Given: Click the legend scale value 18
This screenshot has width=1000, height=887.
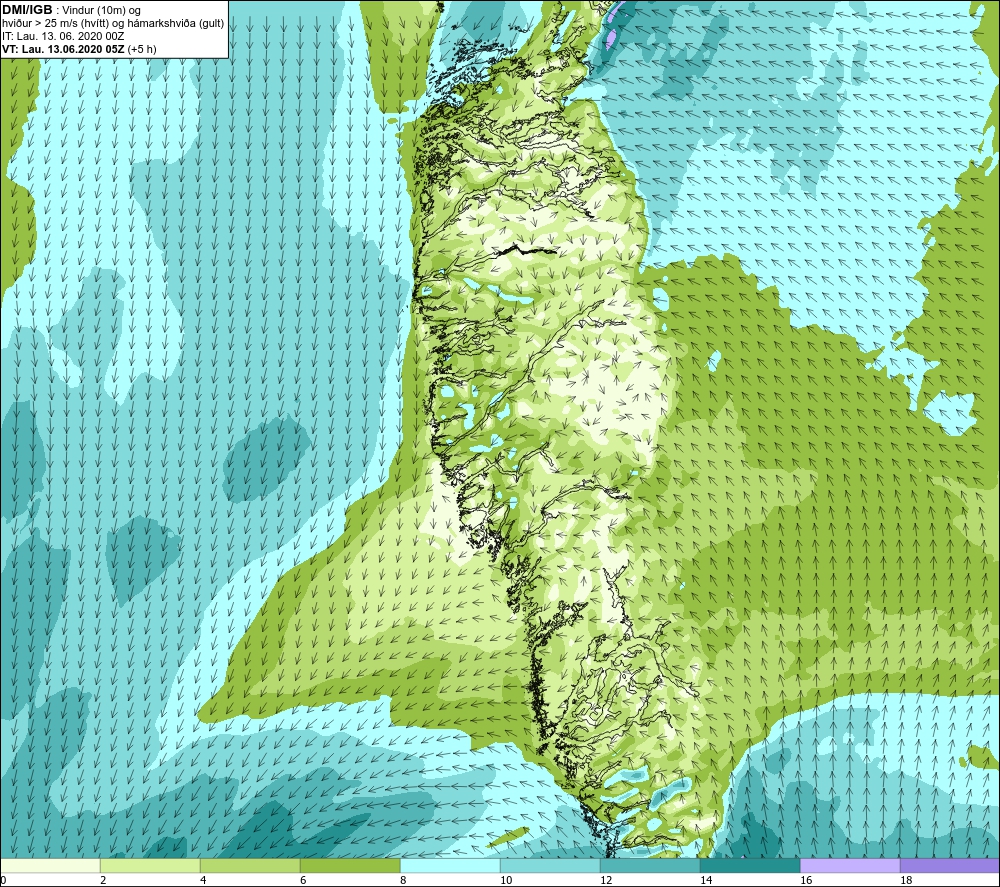Looking at the screenshot, I should [906, 880].
